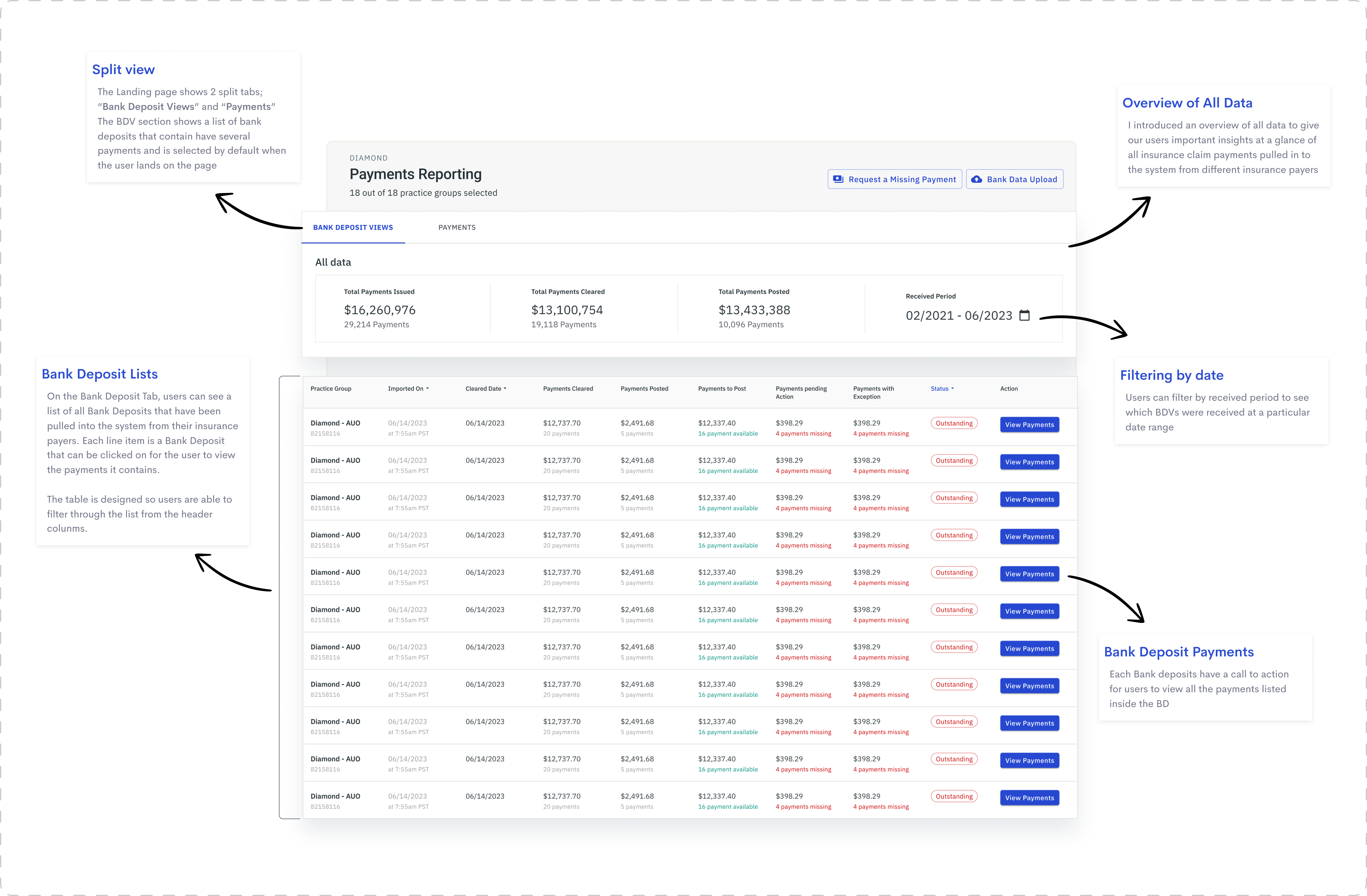The height and width of the screenshot is (896, 1367).
Task: Click the Outstanding status badge in the first row
Action: [954, 423]
